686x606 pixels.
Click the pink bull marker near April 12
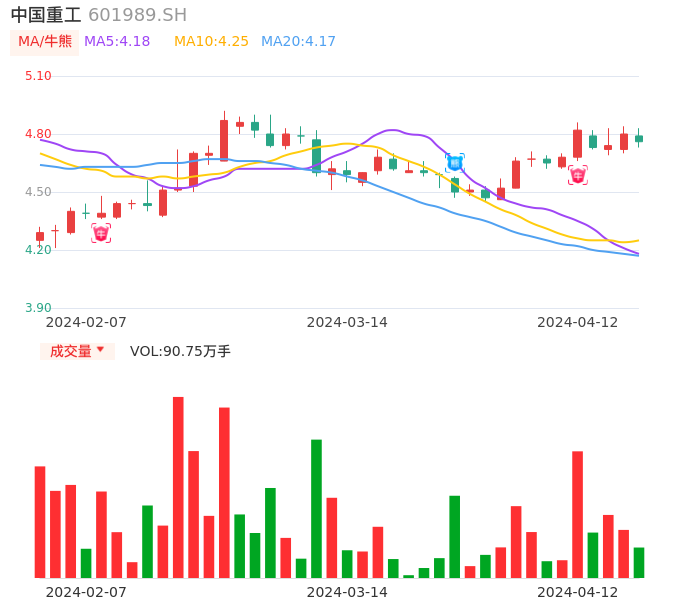click(x=578, y=175)
